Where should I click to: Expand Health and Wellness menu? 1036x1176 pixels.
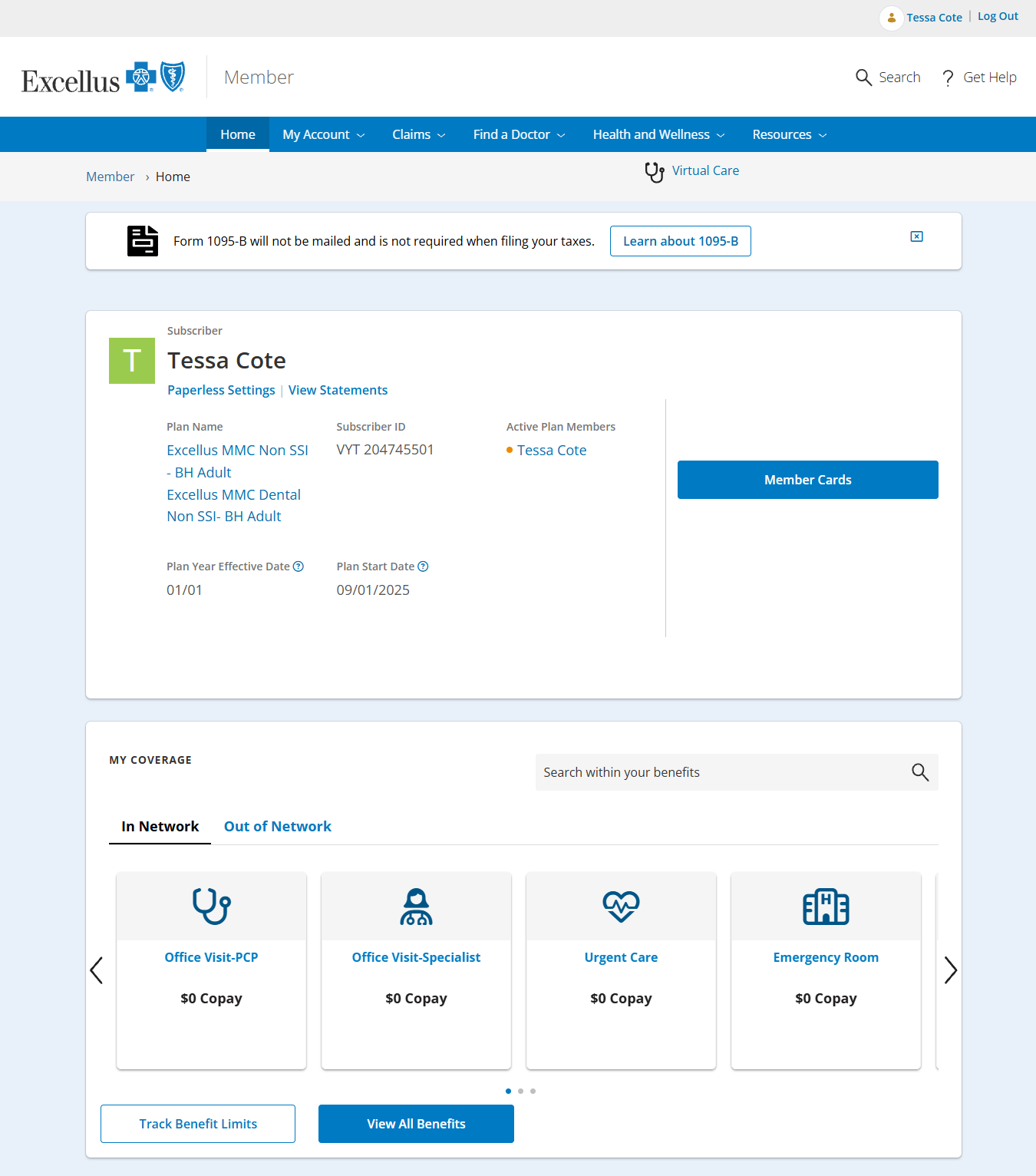click(x=658, y=134)
